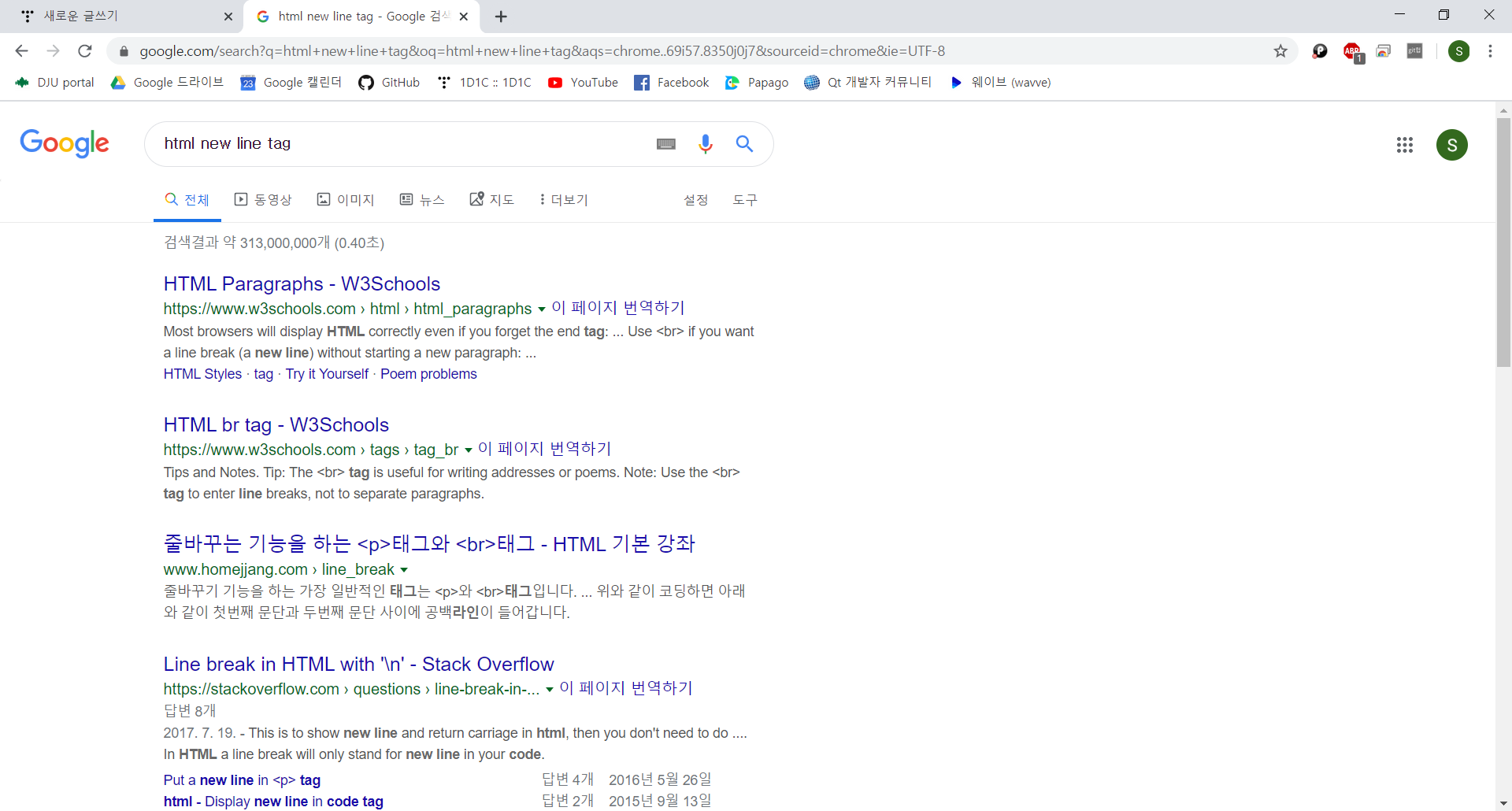The height and width of the screenshot is (811, 1512).
Task: Expand dropdown arrow beside homejjang line_break URL
Action: click(404, 570)
